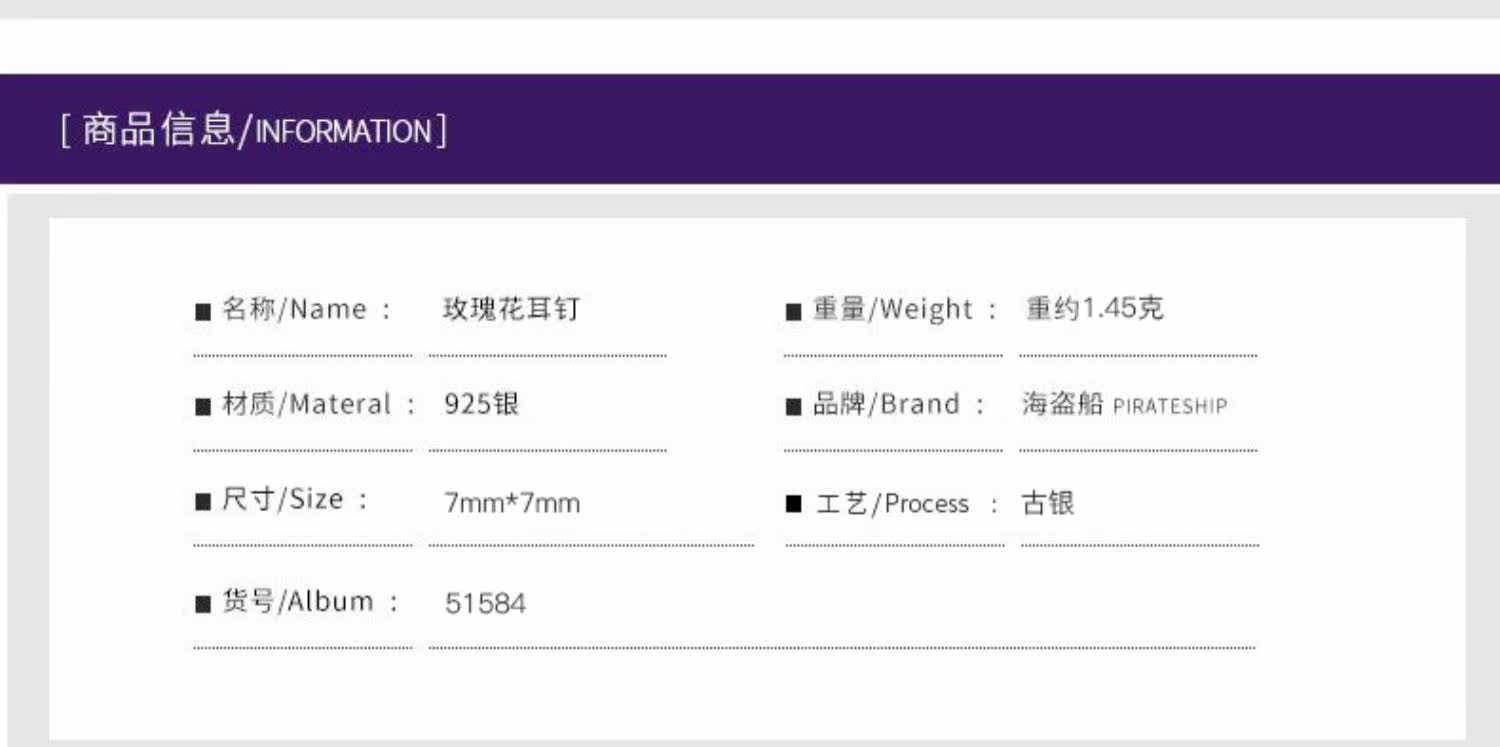Click the square bullet before 重量/Weight

click(794, 311)
